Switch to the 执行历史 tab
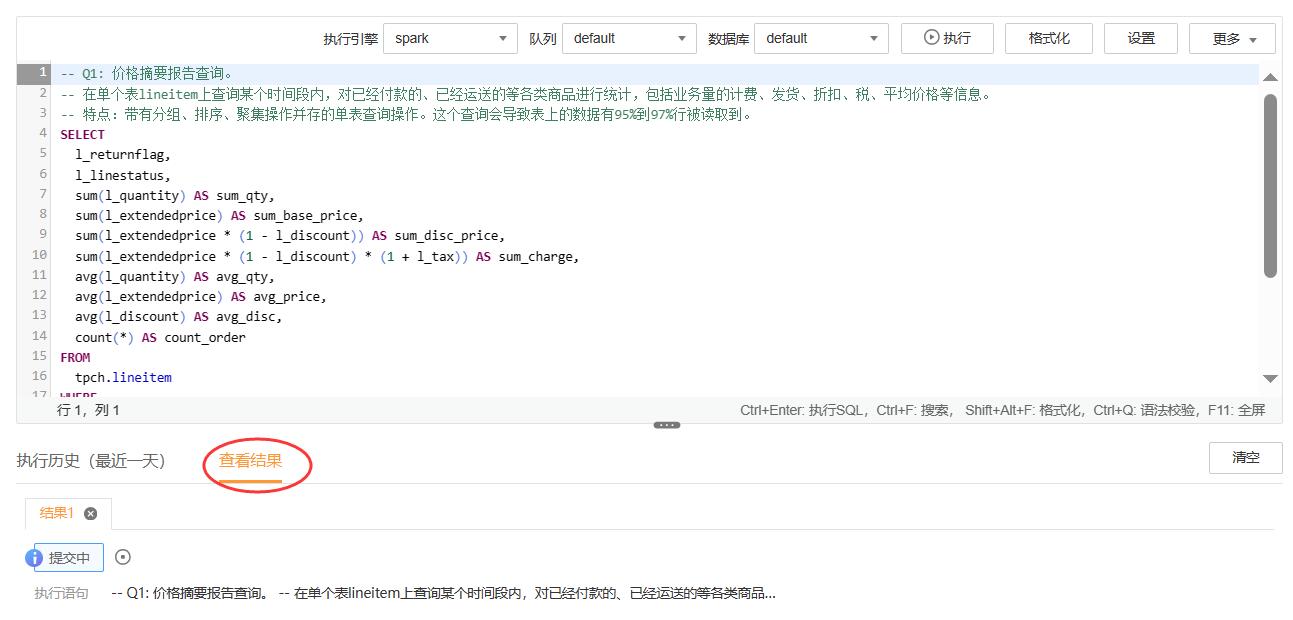Viewport: 1293px width, 620px height. pos(91,461)
